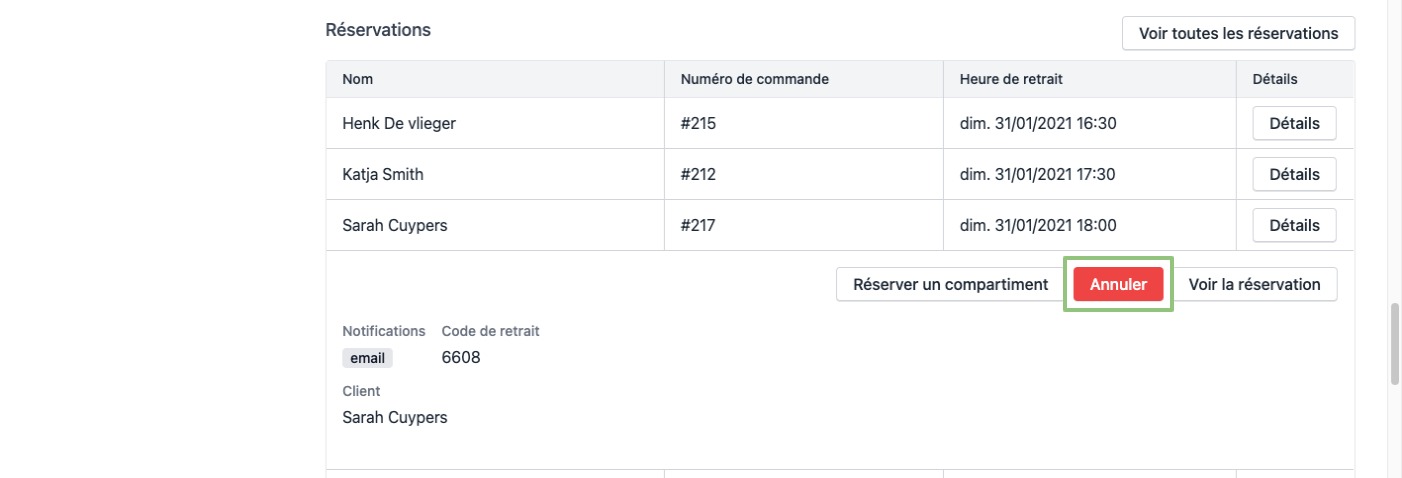Open Détails for Katja Smith
Screen dimensions: 1402x478
(x=1294, y=174)
